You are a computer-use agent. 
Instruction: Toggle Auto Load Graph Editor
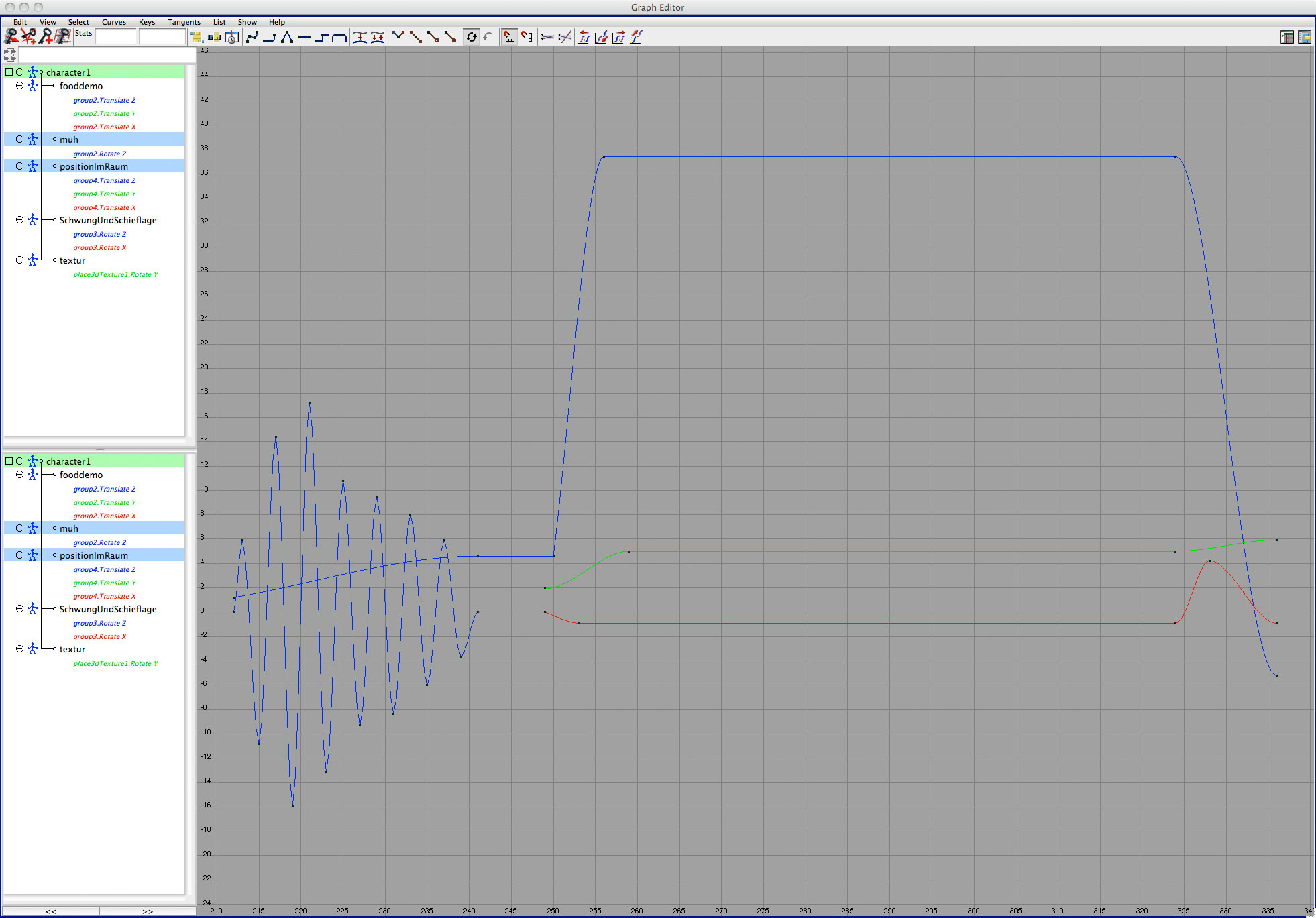[472, 38]
